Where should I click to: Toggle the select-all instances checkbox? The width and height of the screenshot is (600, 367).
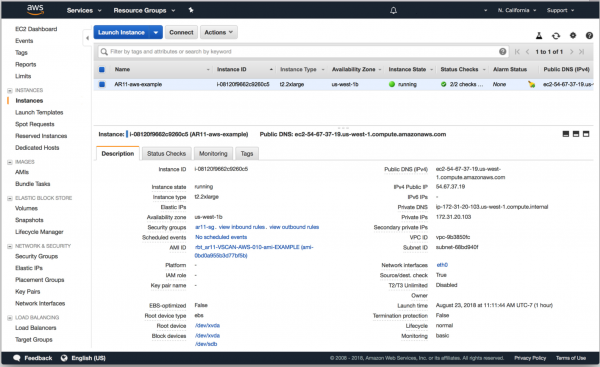tap(102, 70)
